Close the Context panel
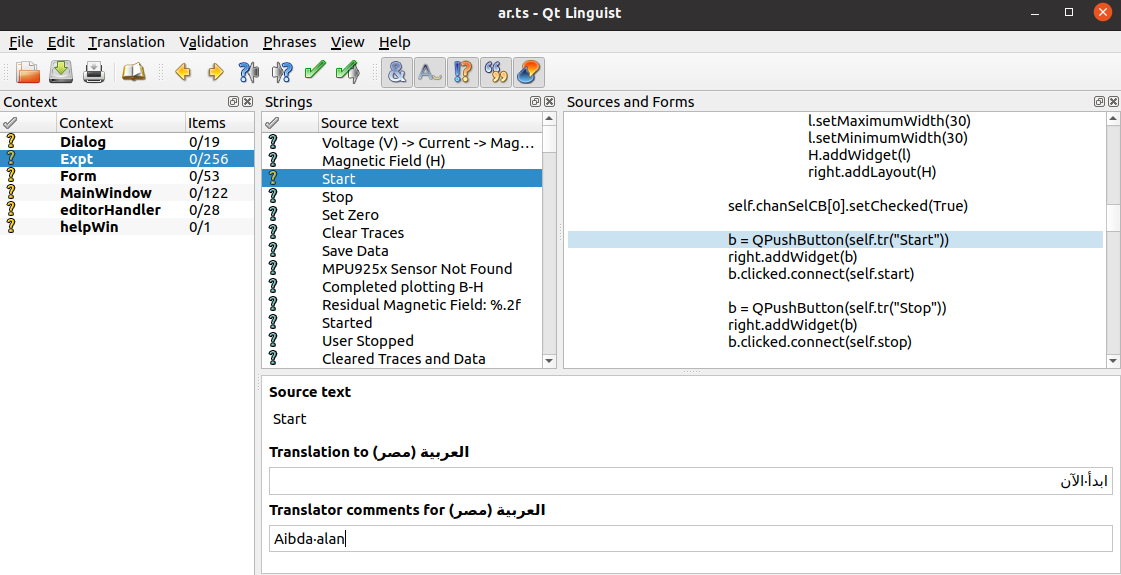 point(247,102)
